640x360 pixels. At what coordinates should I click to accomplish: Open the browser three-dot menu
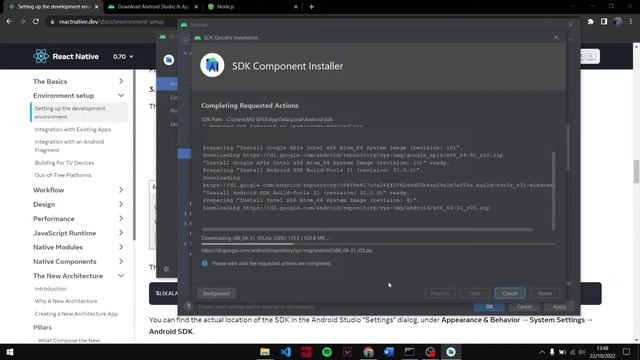[631, 21]
